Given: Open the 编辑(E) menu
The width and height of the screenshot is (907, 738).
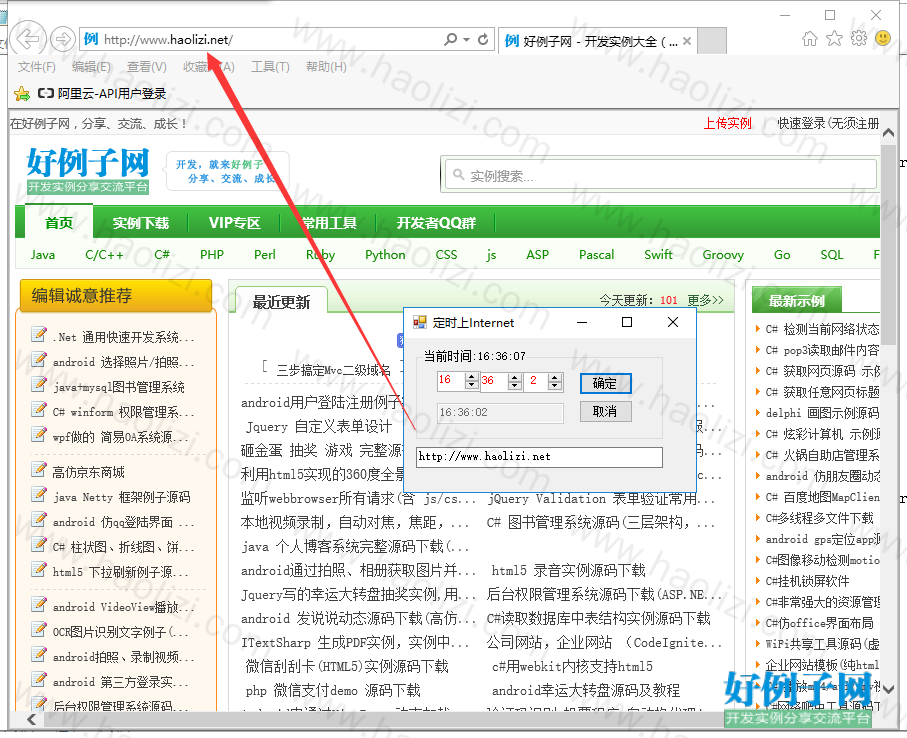Looking at the screenshot, I should point(91,67).
